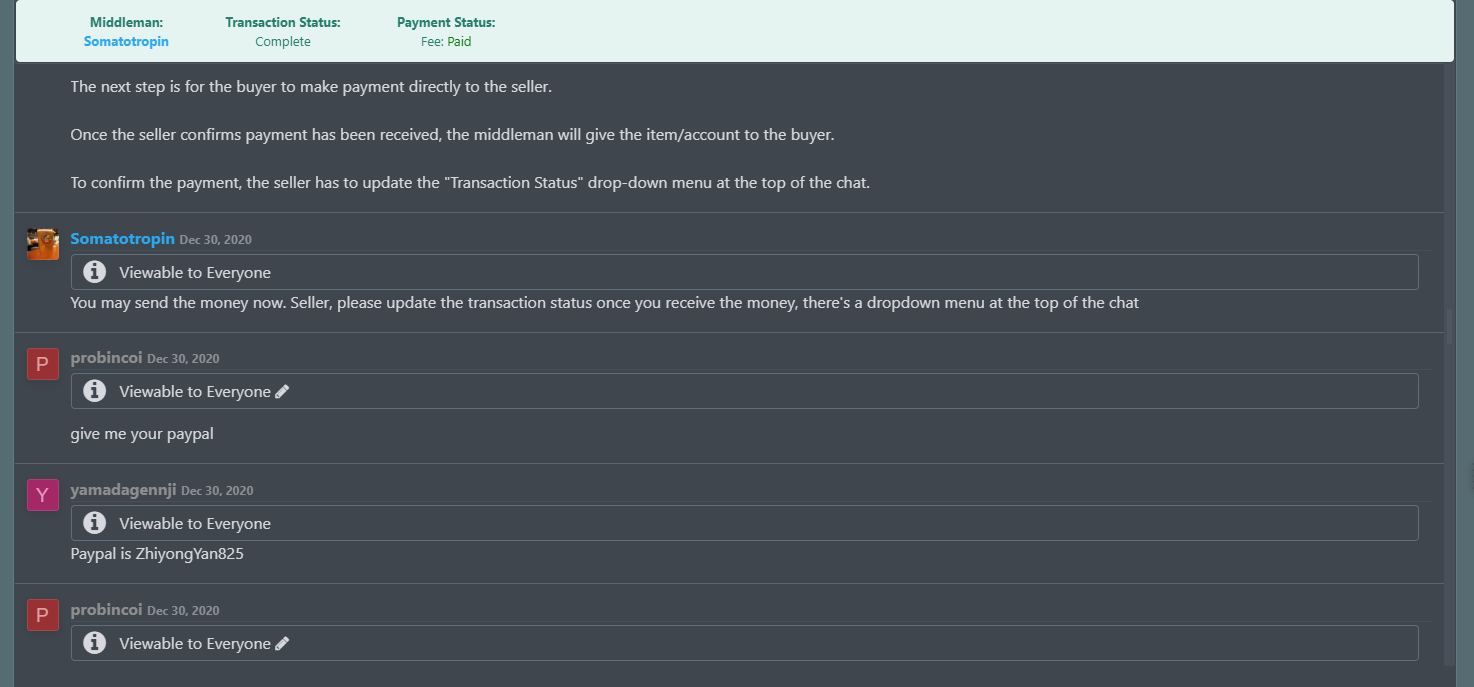Viewport: 1474px width, 687px height.
Task: Click the yamadagennji username
Action: pyautogui.click(x=123, y=490)
